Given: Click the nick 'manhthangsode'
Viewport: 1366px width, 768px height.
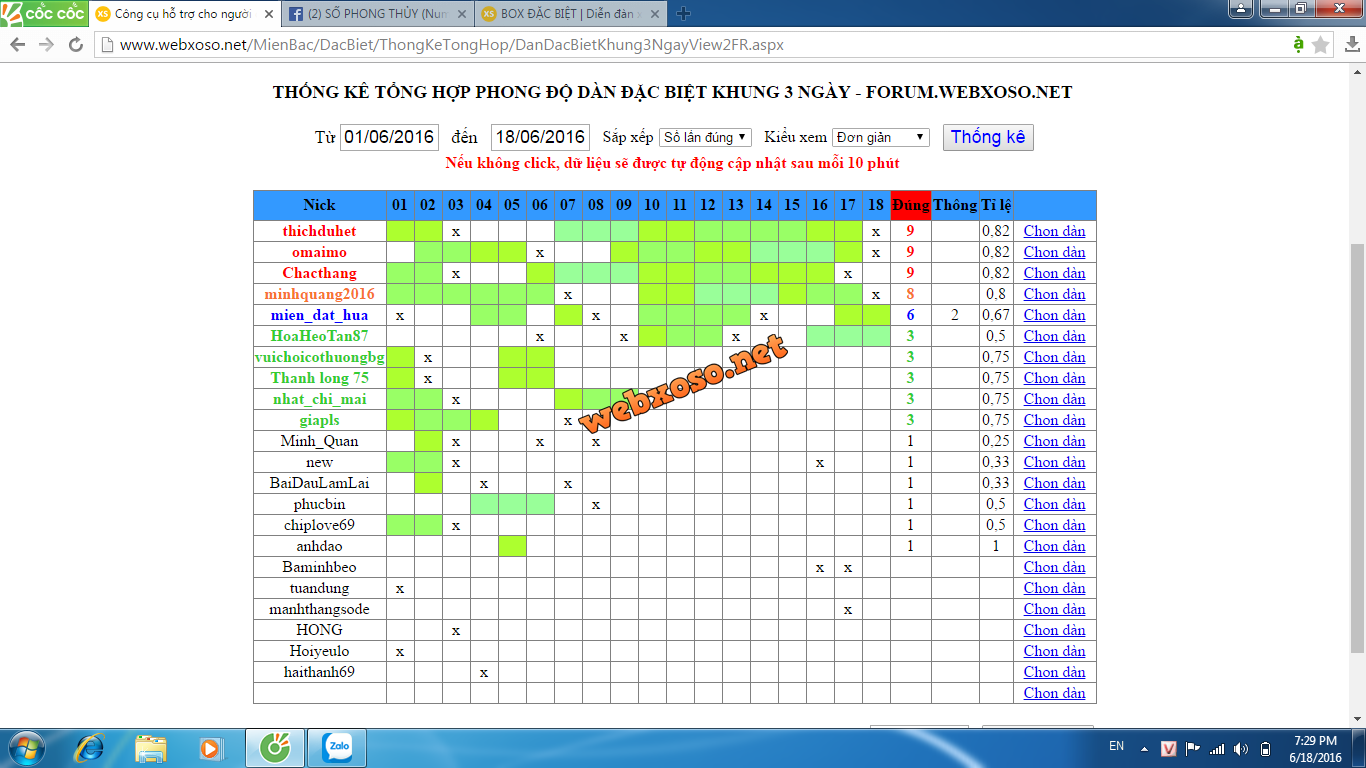Looking at the screenshot, I should [319, 609].
